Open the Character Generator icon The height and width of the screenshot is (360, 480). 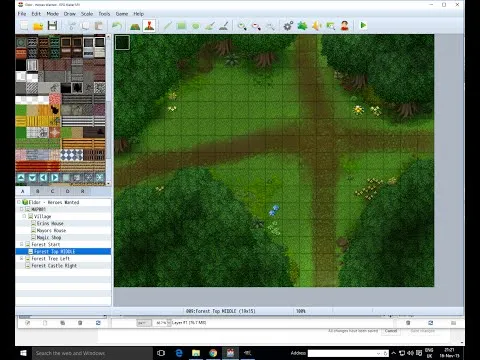(344, 26)
